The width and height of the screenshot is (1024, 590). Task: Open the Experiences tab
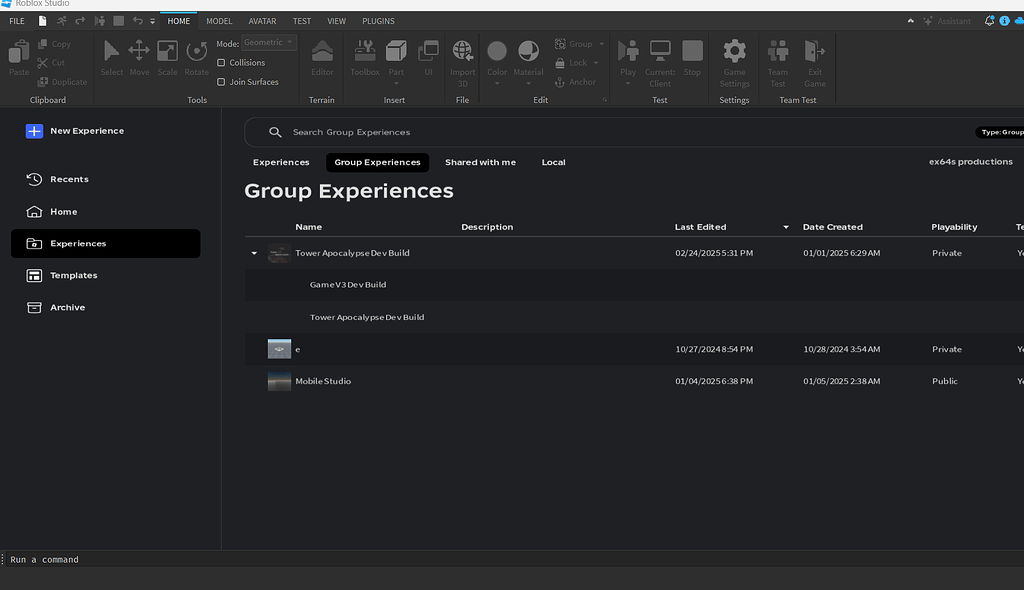281,162
